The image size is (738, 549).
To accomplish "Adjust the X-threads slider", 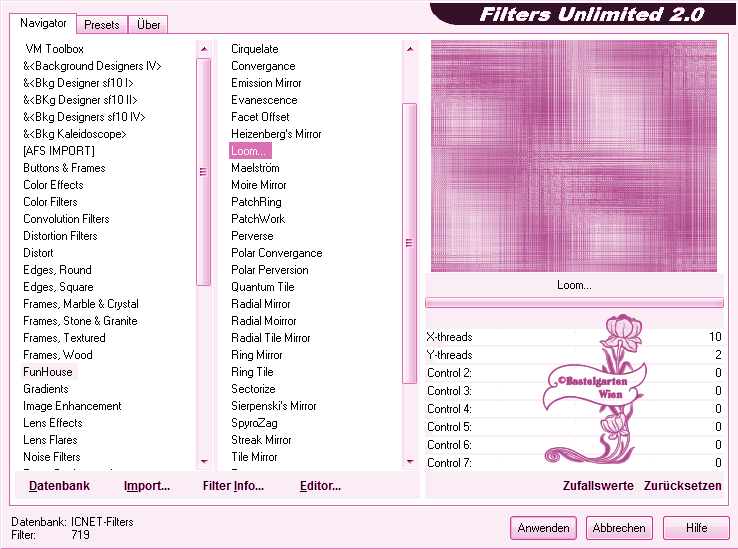I will point(574,337).
